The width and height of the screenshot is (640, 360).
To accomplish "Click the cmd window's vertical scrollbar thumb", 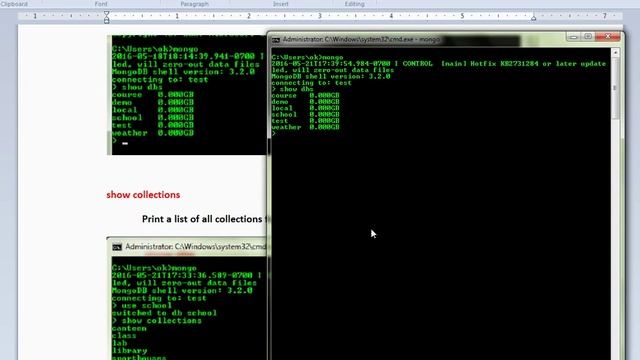I will coord(615,88).
